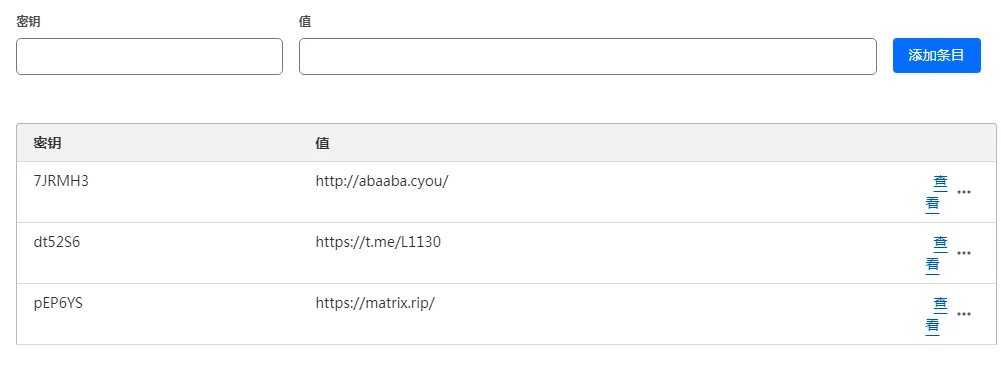Click 查看 link for http://abaaba.cyou/ entry
The height and width of the screenshot is (380, 1001).
point(936,193)
